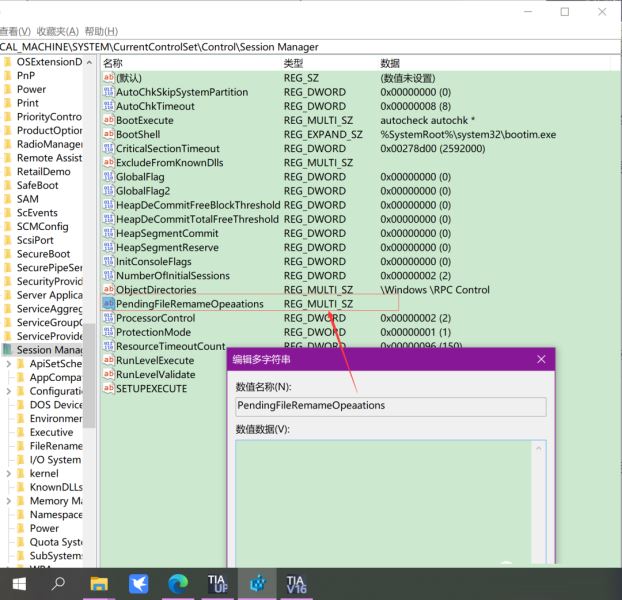The height and width of the screenshot is (600, 622).
Task: Click the SETUPEXECUTE value icon
Action: pos(108,388)
